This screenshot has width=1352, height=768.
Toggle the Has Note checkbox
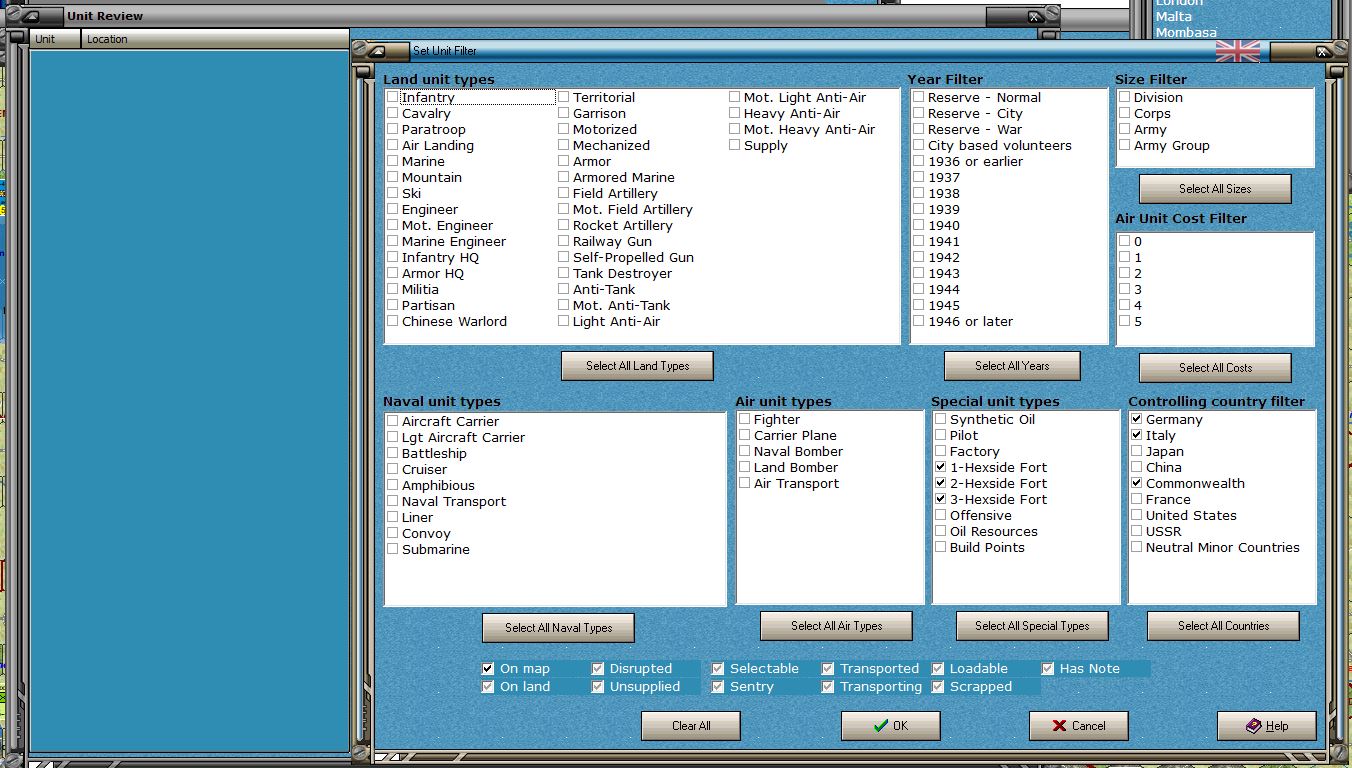tap(1048, 669)
